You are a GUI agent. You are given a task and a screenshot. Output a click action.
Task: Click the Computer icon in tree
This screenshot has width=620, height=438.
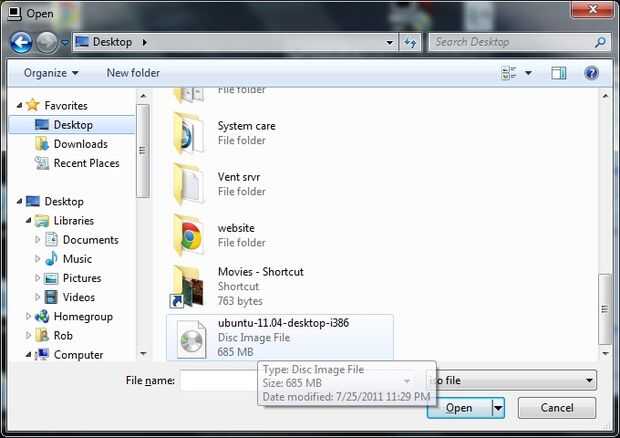[x=42, y=354]
